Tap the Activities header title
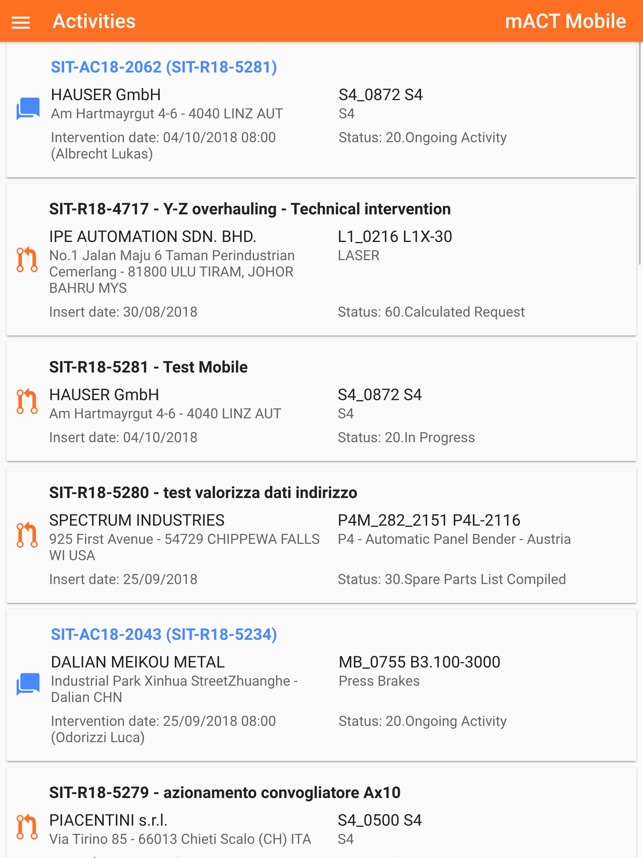Screen dimensions: 643x858 (94, 21)
